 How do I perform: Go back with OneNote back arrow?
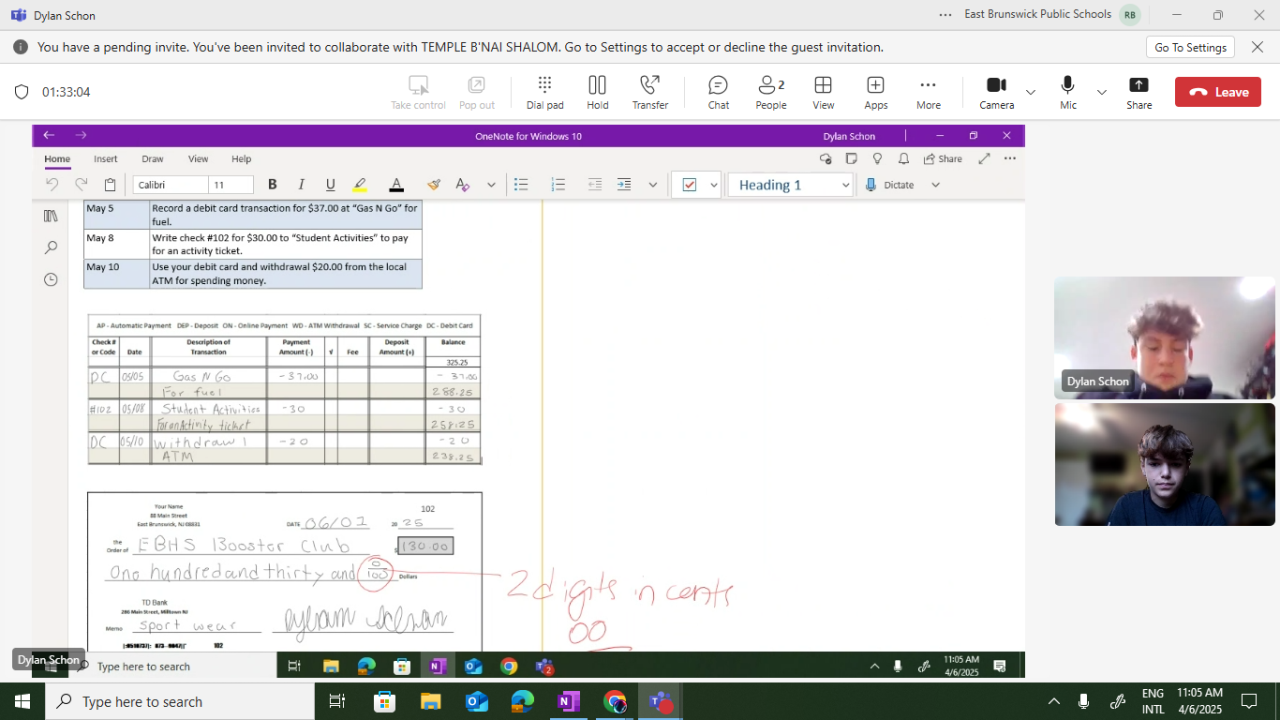tap(49, 135)
